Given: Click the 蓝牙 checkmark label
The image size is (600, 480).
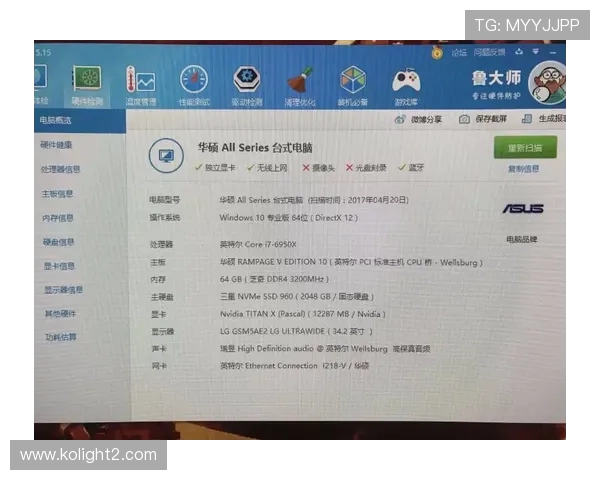Looking at the screenshot, I should 411,167.
